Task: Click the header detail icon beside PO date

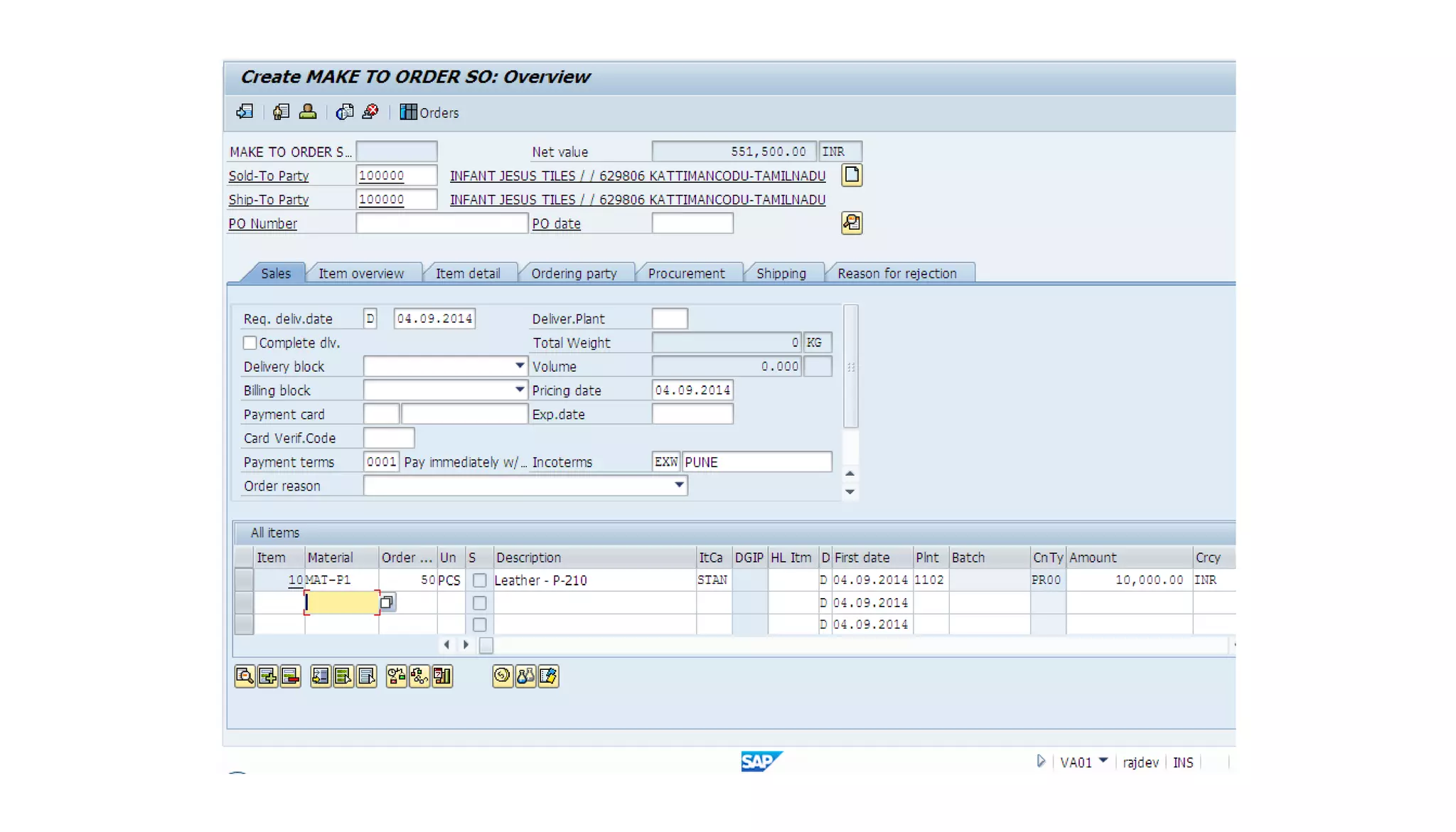Action: 852,223
